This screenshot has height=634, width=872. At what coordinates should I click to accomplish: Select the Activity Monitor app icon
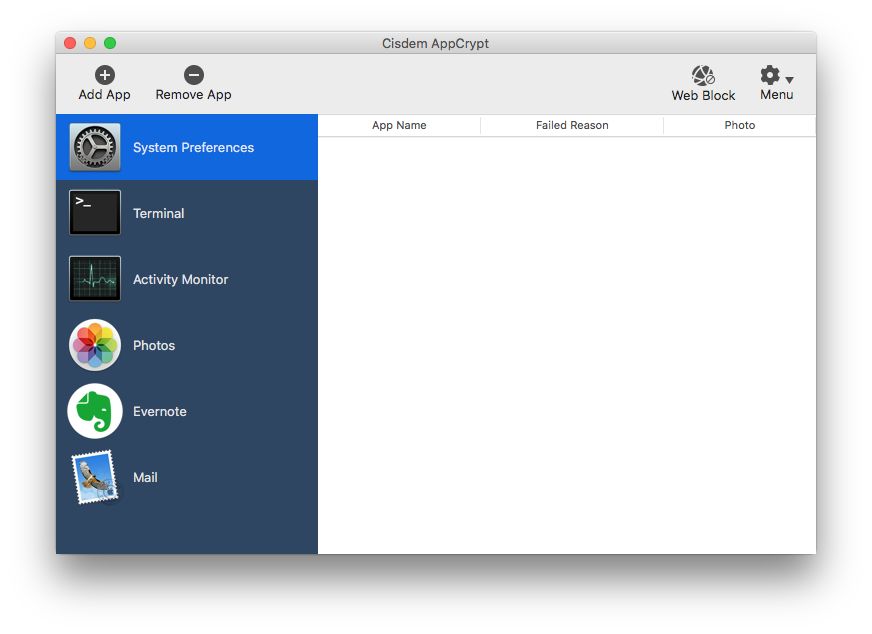pos(95,278)
